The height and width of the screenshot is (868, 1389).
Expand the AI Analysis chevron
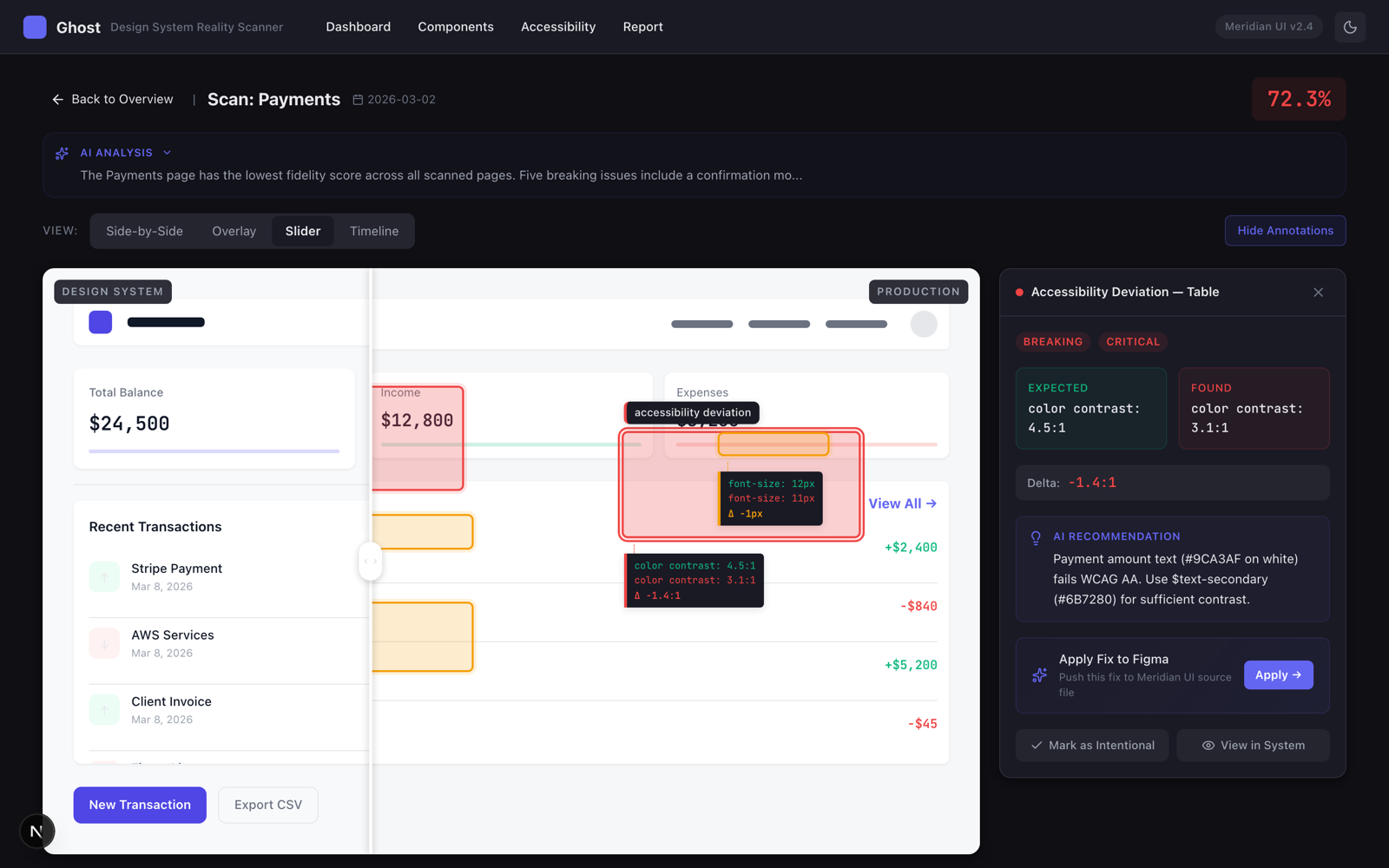pos(168,153)
